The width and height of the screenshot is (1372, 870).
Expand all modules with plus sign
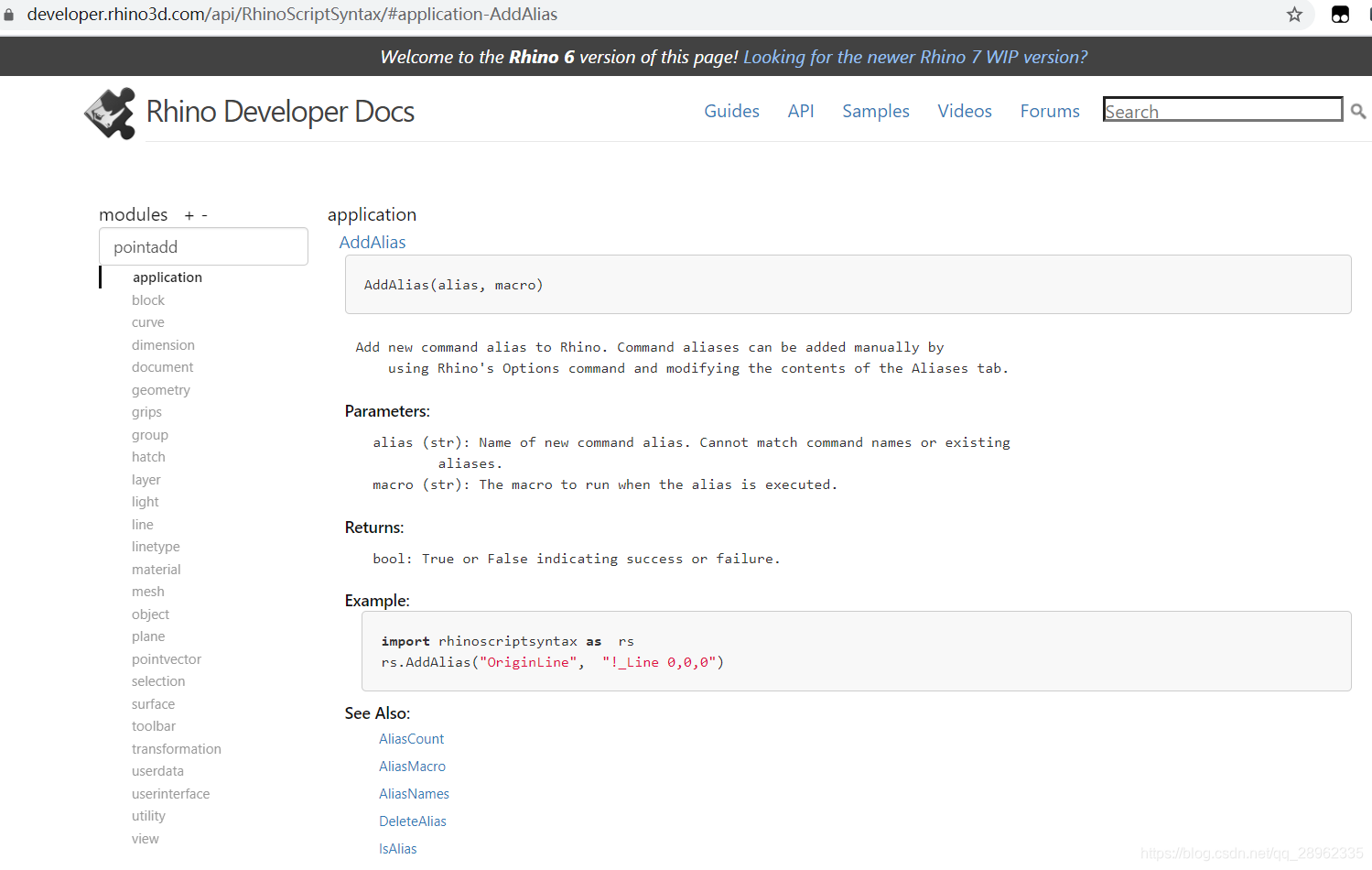[189, 215]
